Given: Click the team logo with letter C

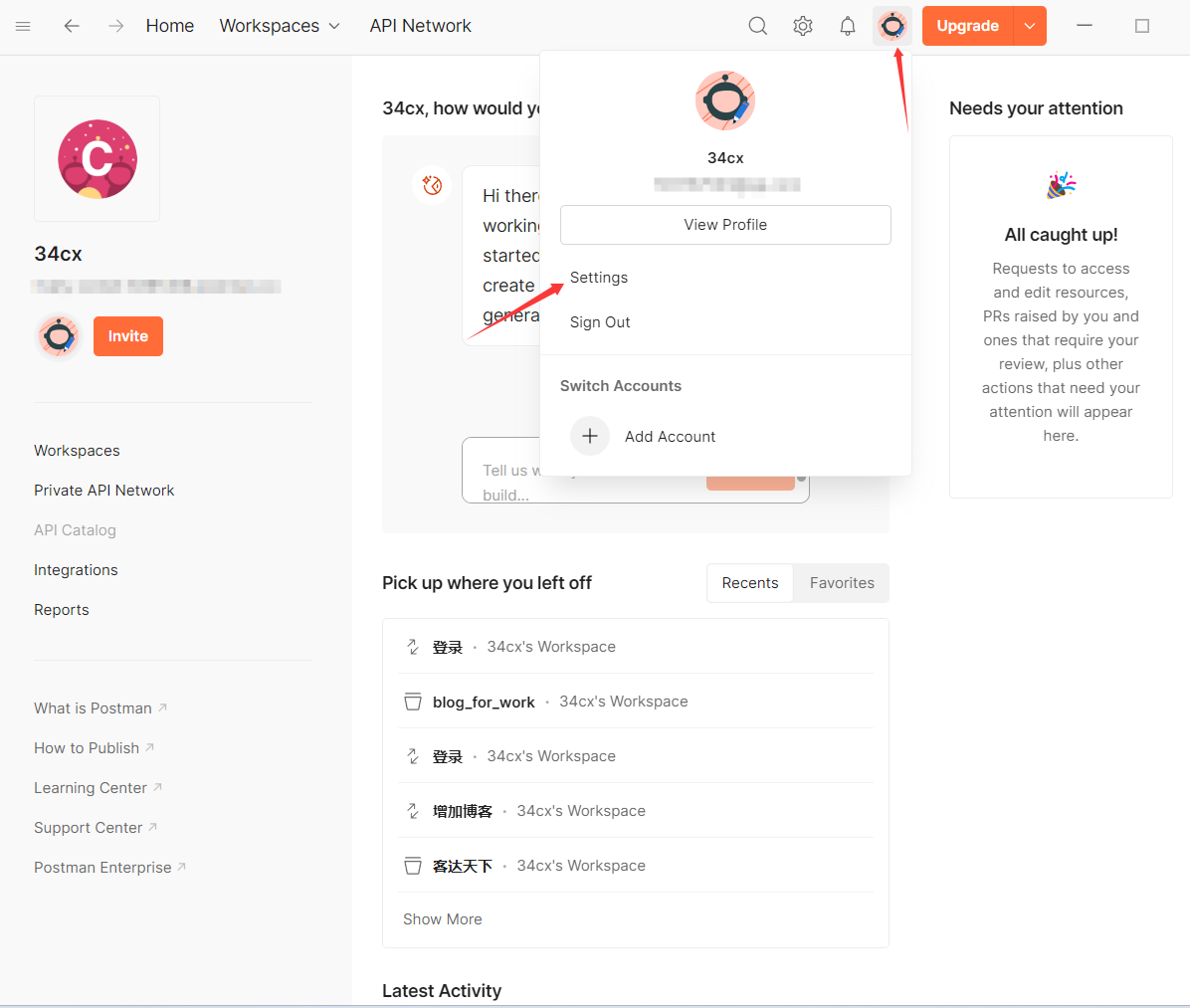Looking at the screenshot, I should click(98, 158).
